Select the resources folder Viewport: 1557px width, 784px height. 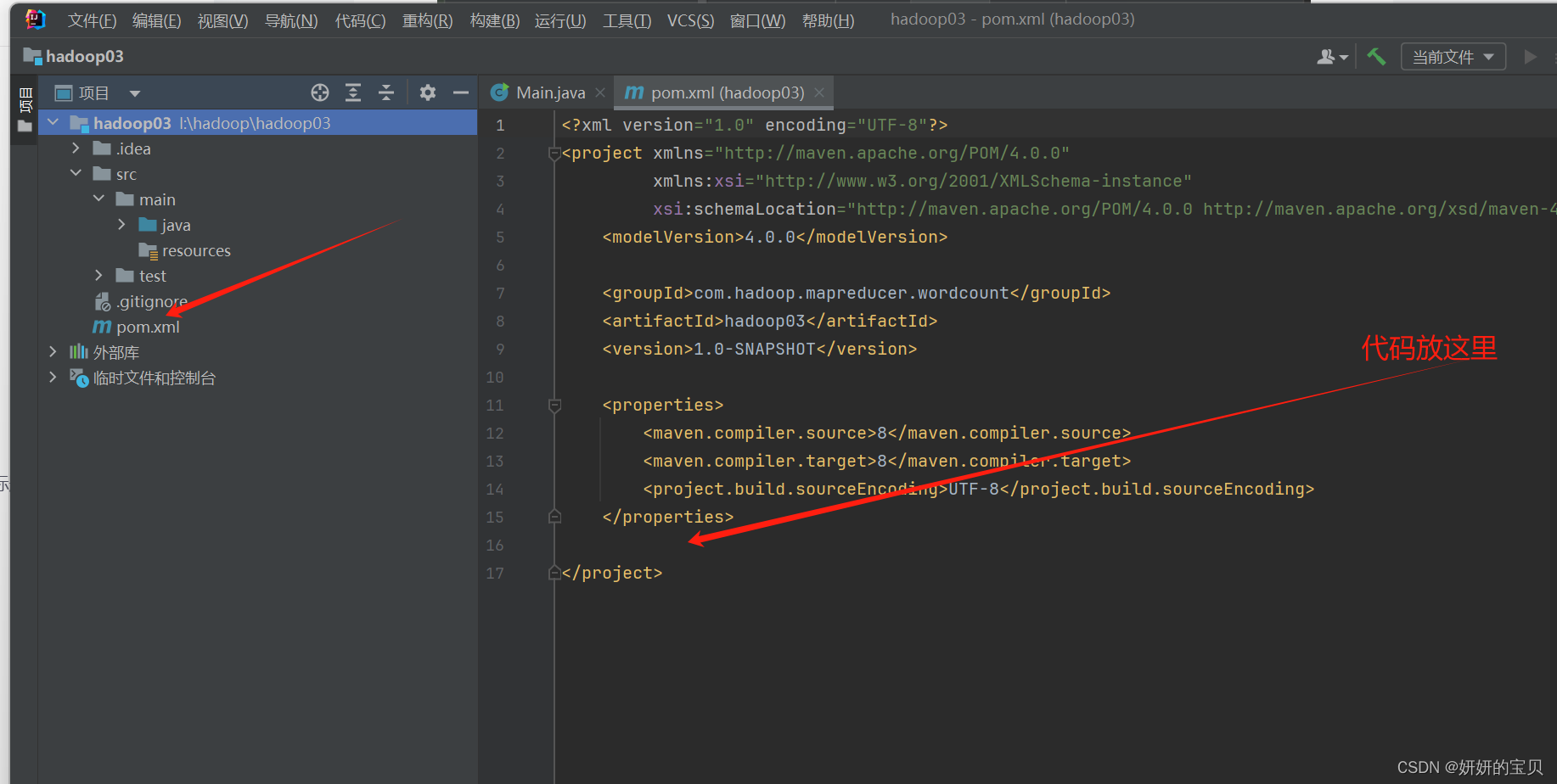click(x=195, y=250)
